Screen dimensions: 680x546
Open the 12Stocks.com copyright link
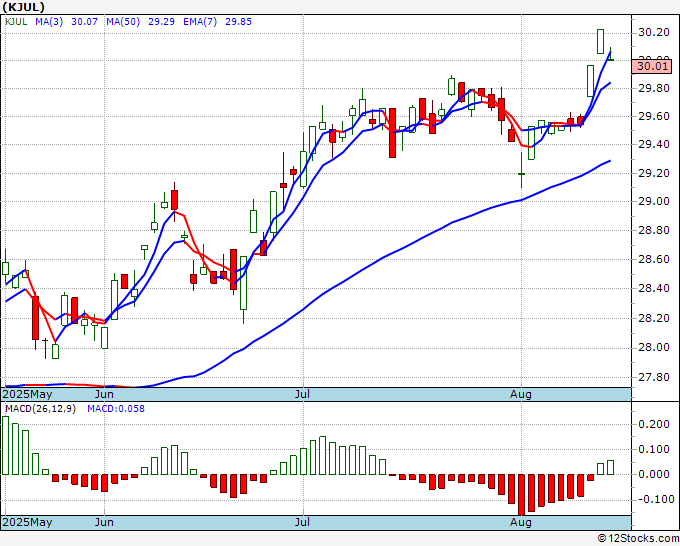pyautogui.click(x=638, y=538)
